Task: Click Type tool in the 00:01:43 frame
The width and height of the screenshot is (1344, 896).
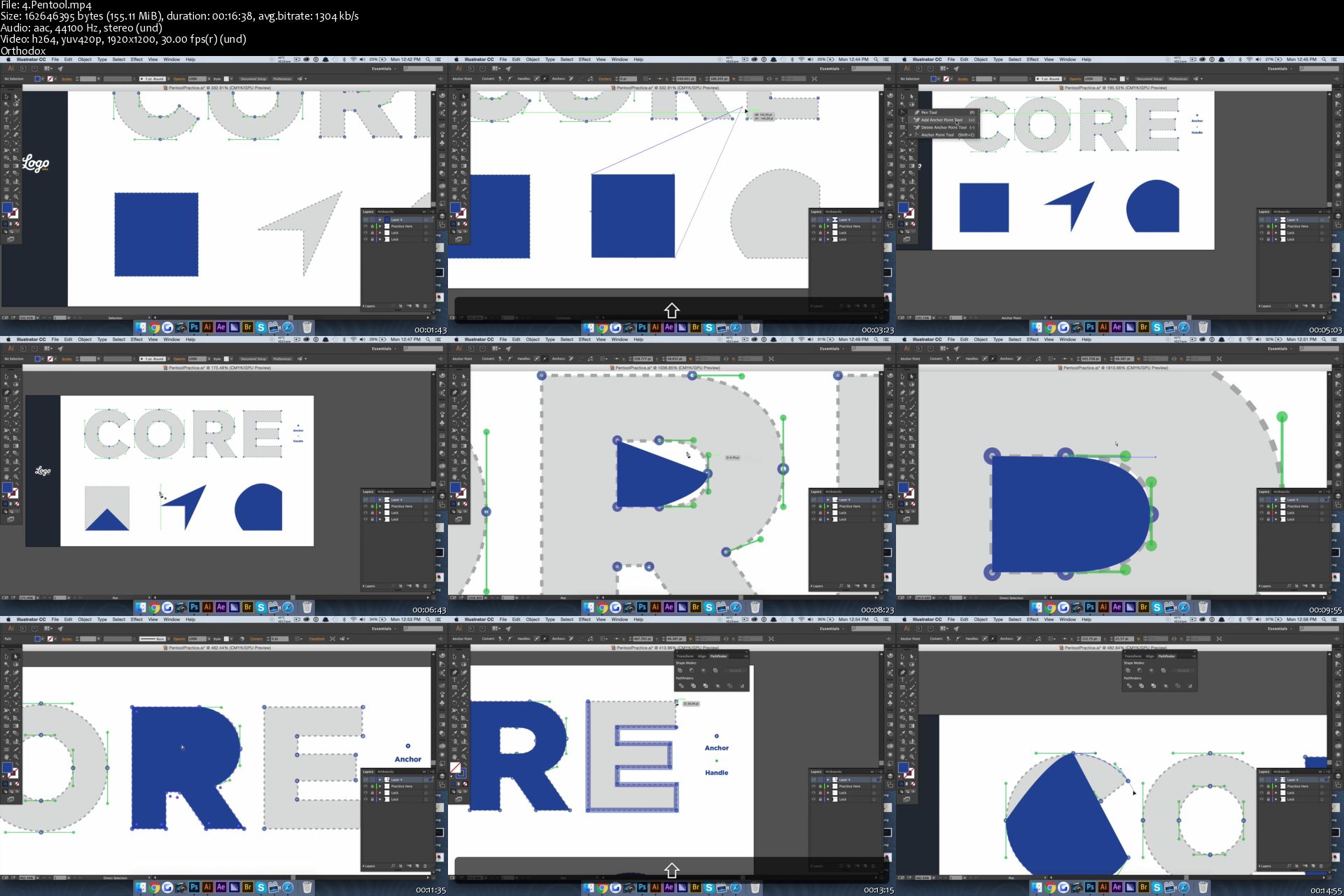Action: tap(7, 120)
